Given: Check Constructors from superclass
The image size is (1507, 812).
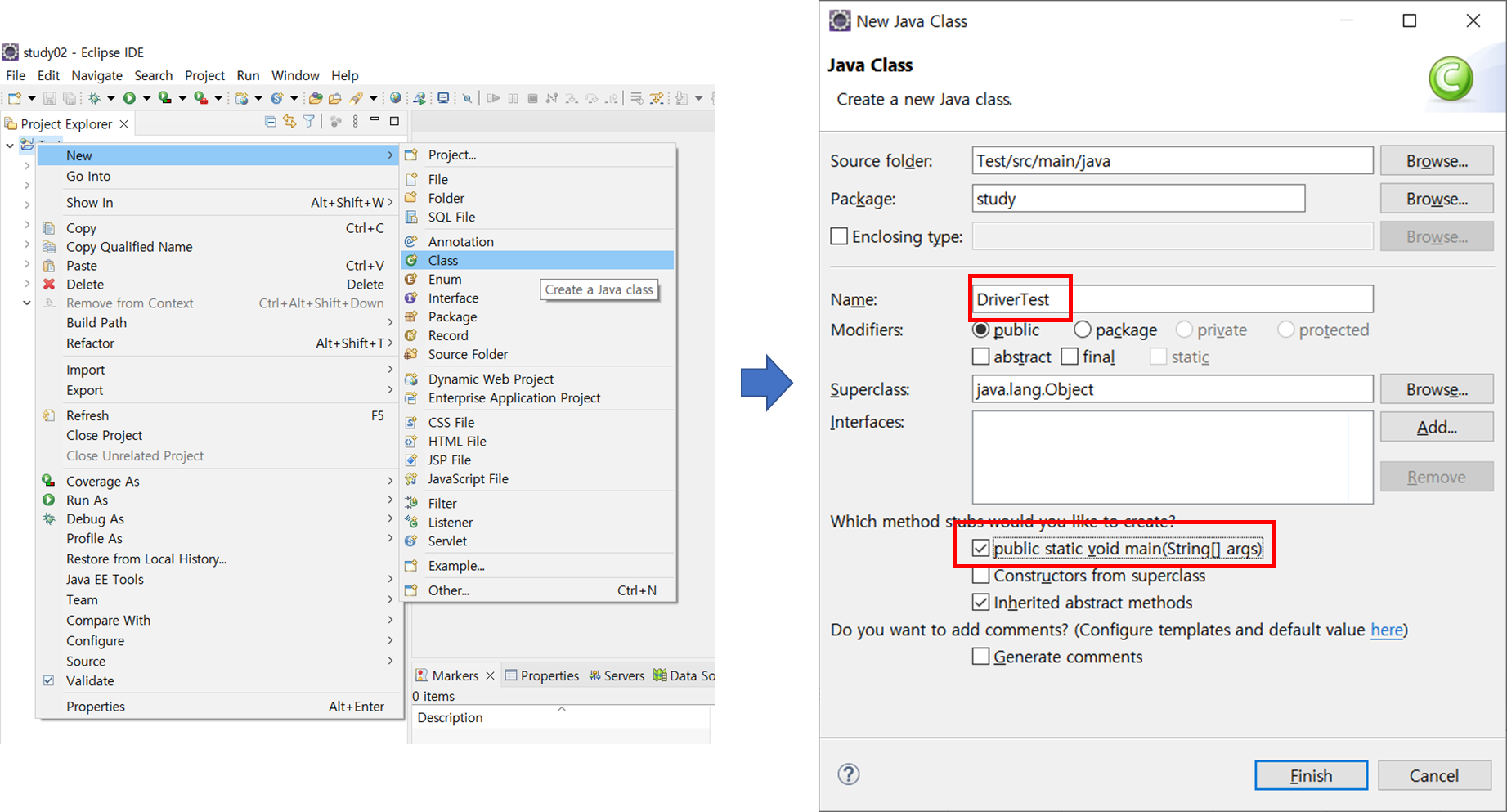Looking at the screenshot, I should click(x=980, y=576).
